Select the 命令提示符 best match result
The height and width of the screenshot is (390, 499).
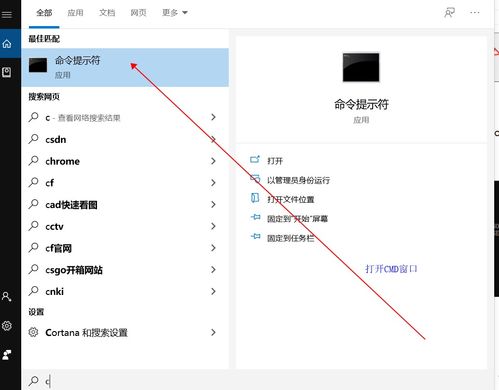coord(125,67)
